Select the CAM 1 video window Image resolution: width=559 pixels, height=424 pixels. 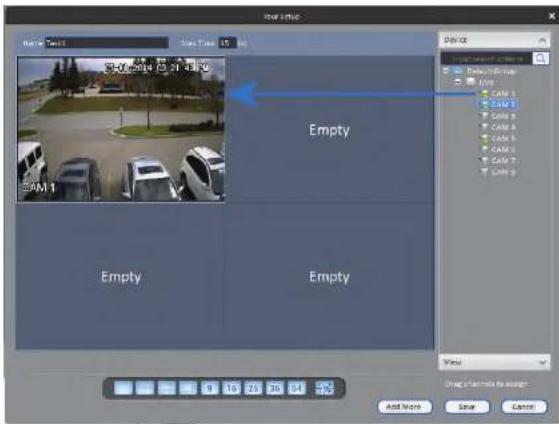[x=121, y=129]
